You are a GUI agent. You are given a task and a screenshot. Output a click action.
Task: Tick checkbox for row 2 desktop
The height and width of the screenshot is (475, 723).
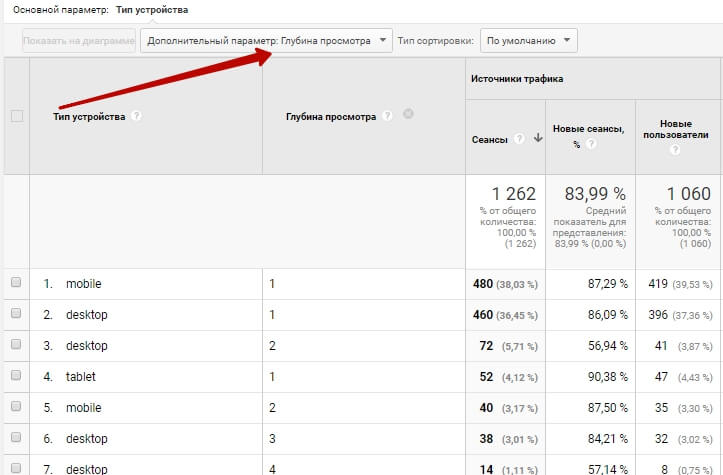tap(16, 315)
